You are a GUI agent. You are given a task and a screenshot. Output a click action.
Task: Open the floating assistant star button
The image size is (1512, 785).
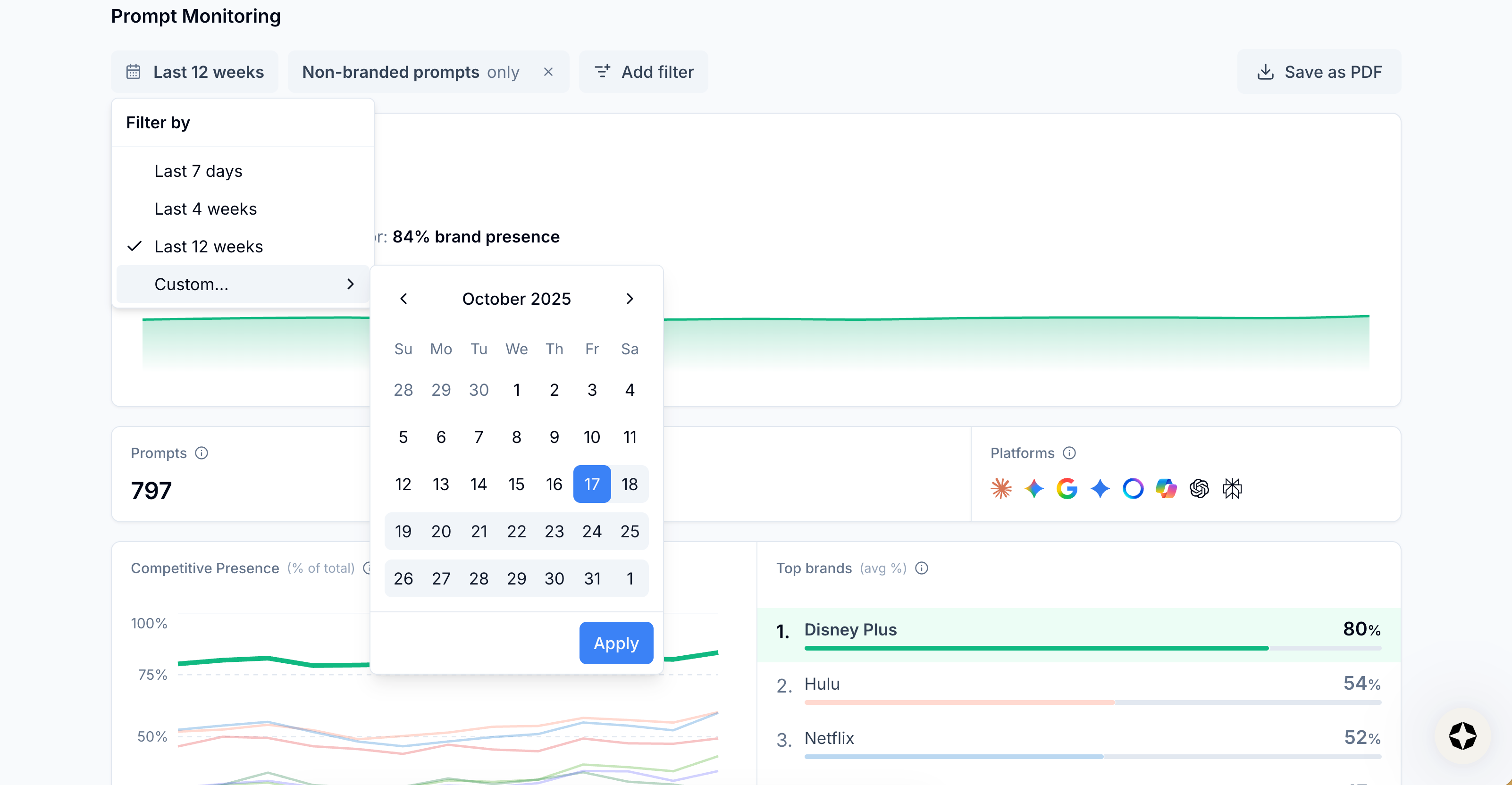[1463, 736]
